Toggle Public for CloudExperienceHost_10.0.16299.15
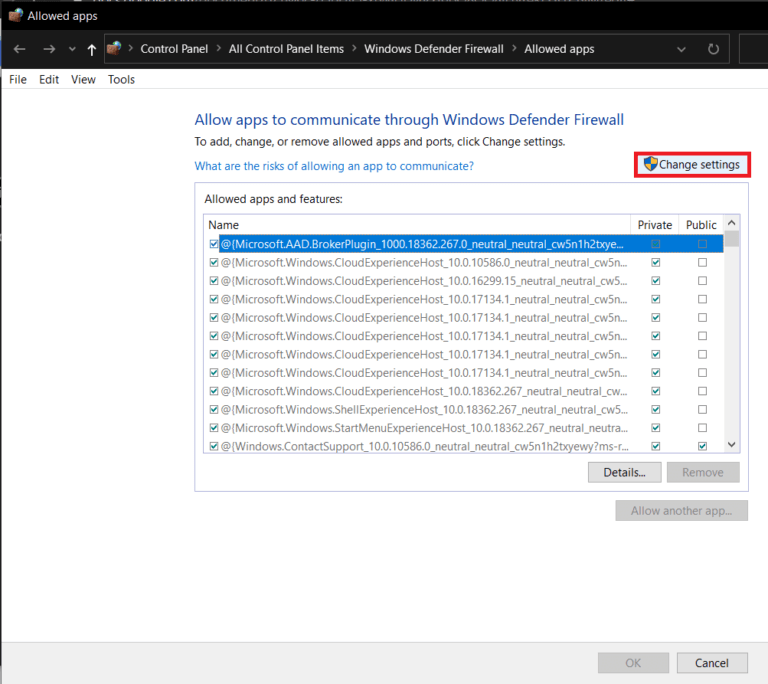Image resolution: width=768 pixels, height=684 pixels. [702, 281]
